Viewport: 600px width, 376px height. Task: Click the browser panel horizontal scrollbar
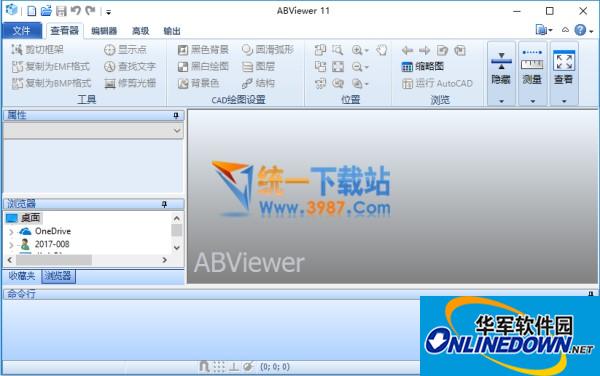[87, 260]
